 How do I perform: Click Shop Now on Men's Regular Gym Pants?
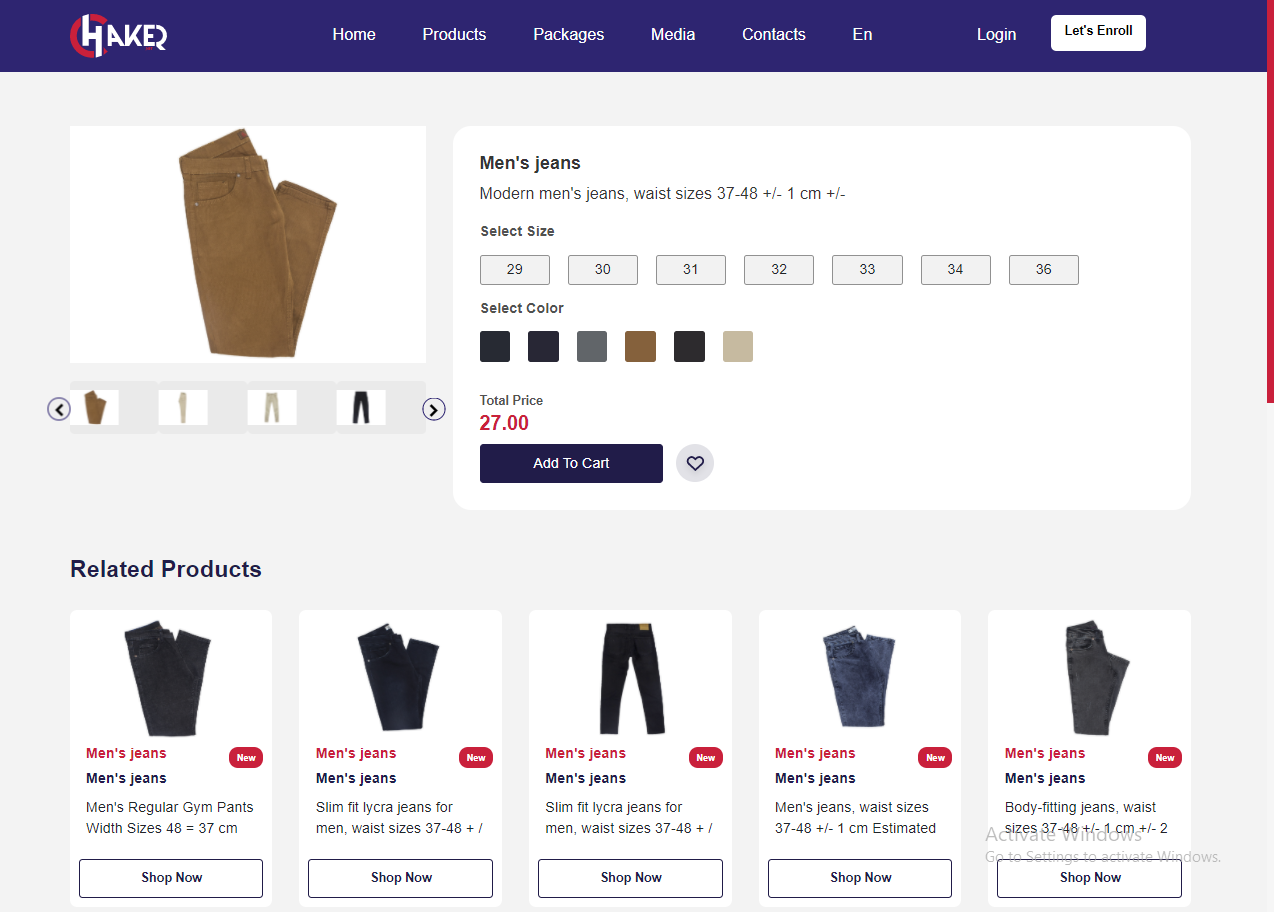pyautogui.click(x=171, y=878)
